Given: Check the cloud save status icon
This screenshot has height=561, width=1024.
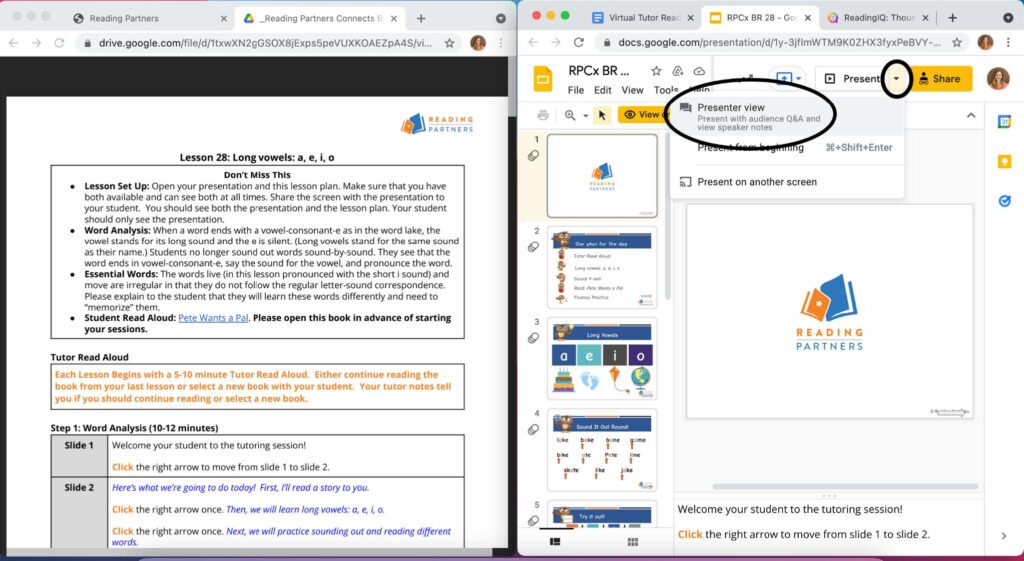Looking at the screenshot, I should coord(699,71).
